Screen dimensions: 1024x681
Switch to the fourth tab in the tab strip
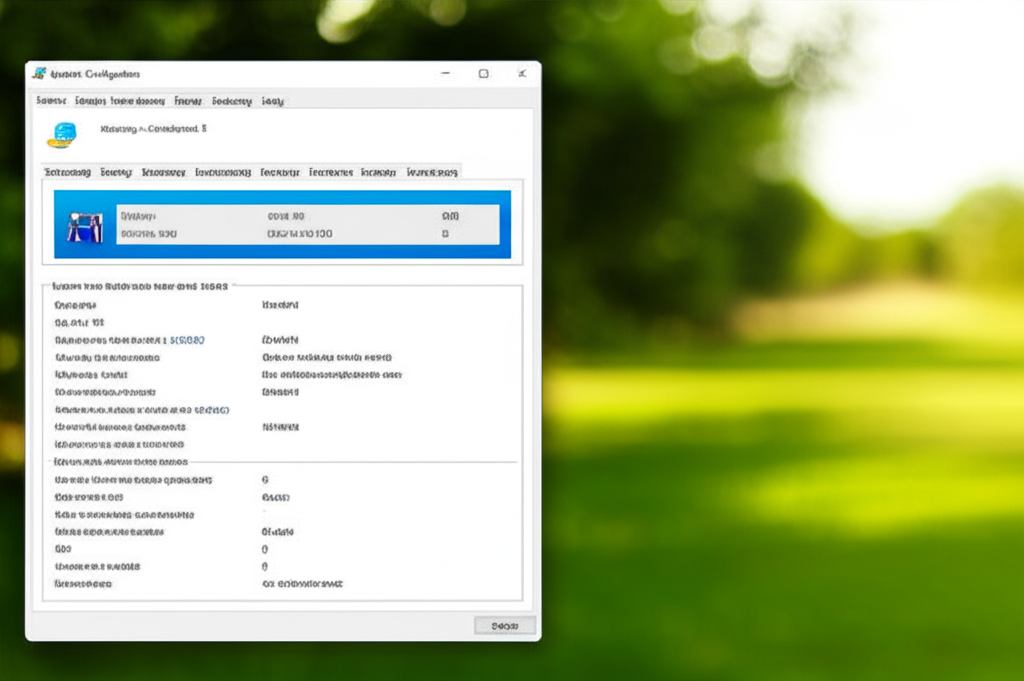point(223,172)
